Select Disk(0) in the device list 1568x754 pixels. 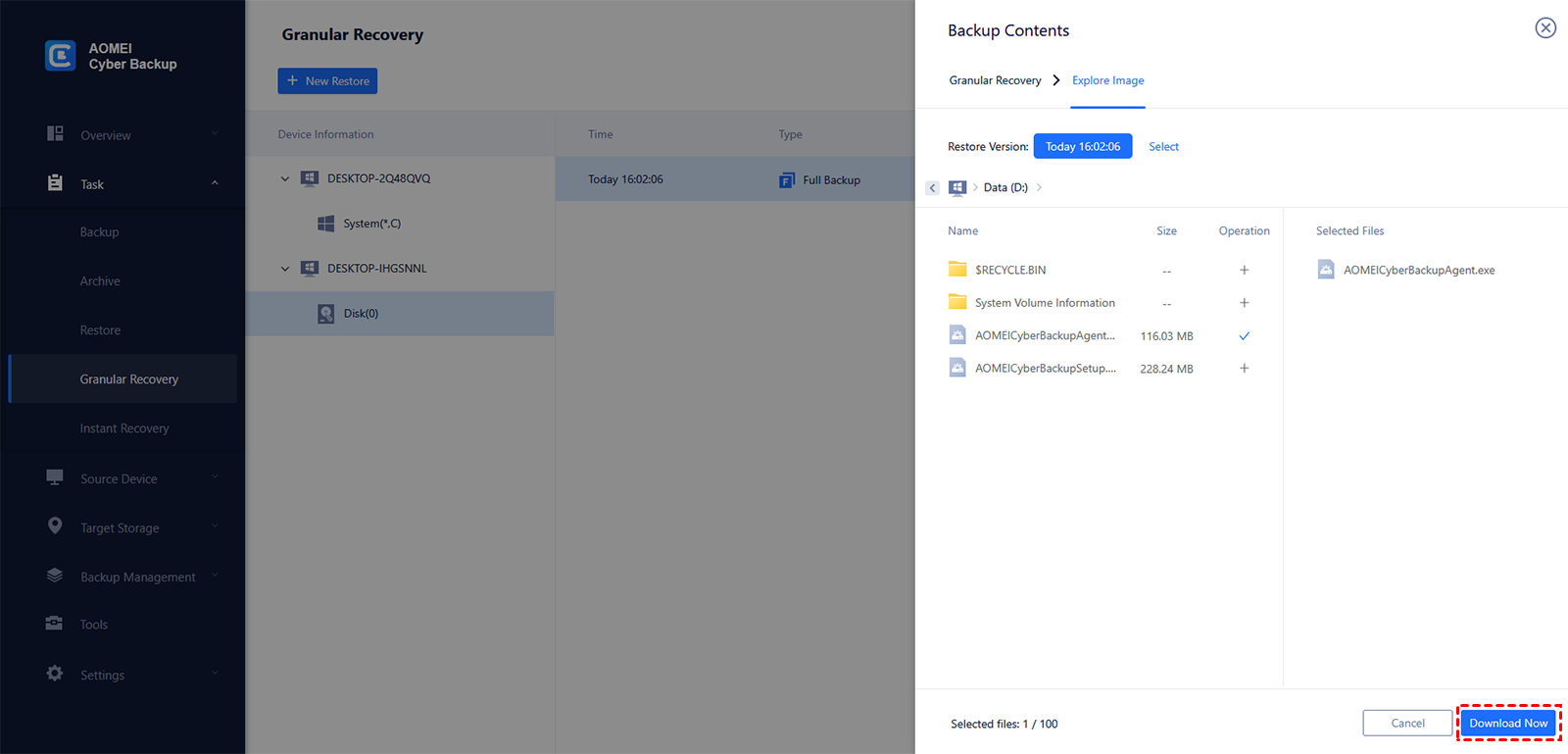click(361, 314)
